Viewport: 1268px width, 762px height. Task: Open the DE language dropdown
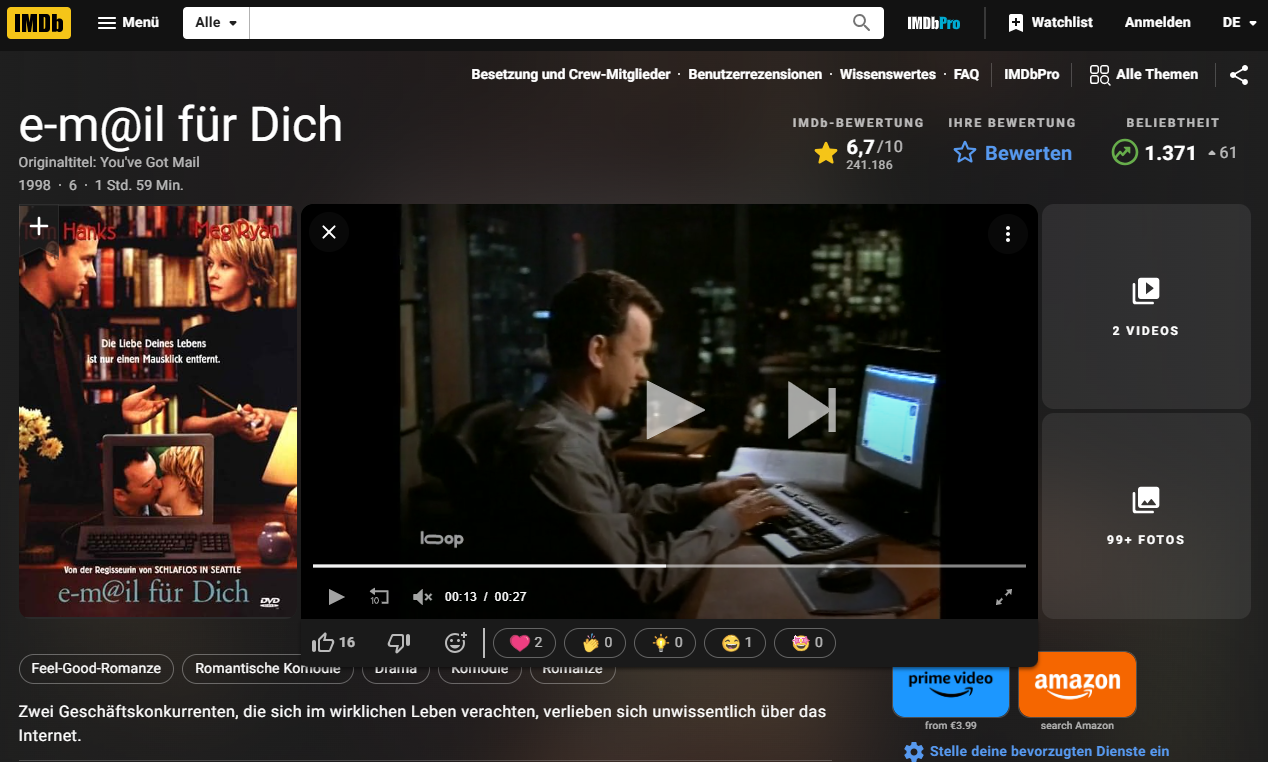point(1239,23)
